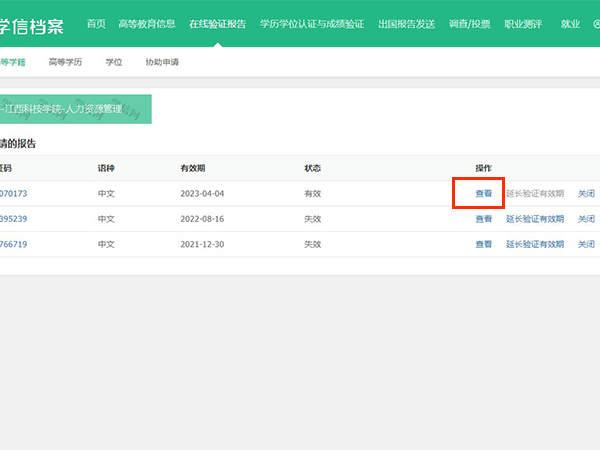Switch to the 协助申请 tab
600x450 pixels.
(162, 62)
